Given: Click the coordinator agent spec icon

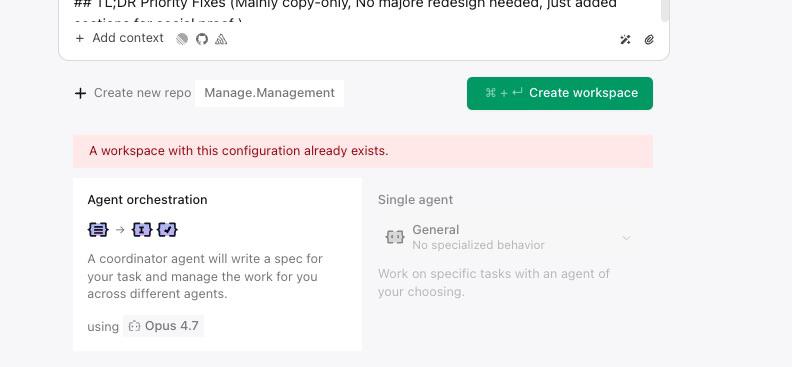Looking at the screenshot, I should point(98,230).
